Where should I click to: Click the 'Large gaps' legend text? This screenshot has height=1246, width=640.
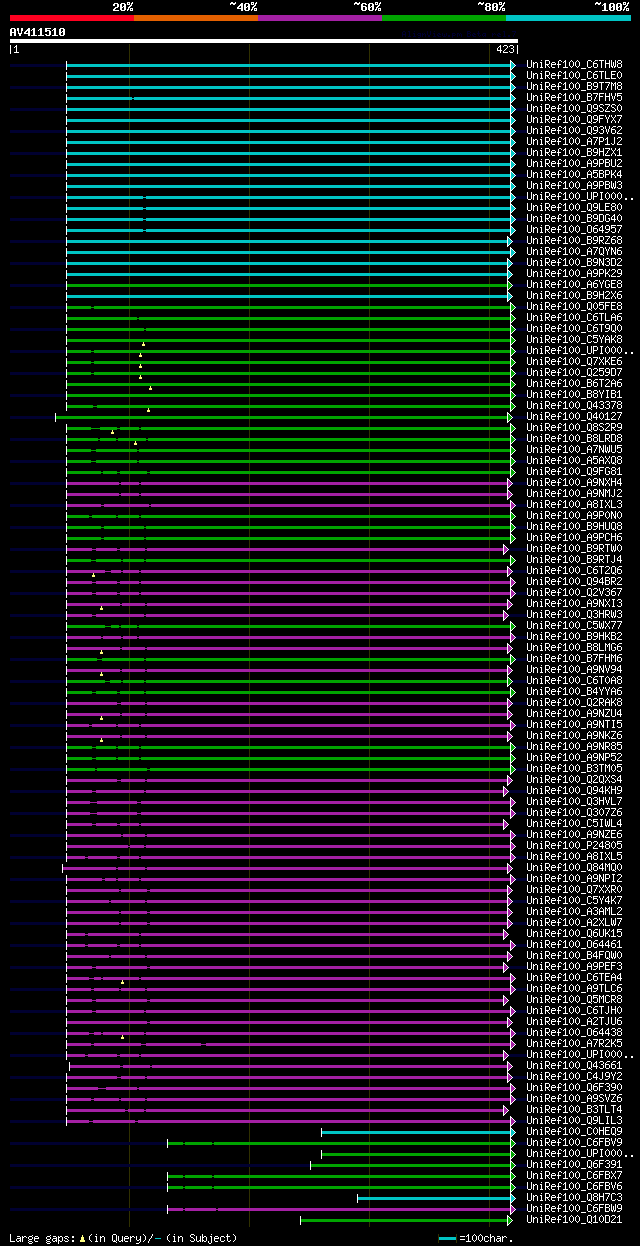coord(42,1238)
